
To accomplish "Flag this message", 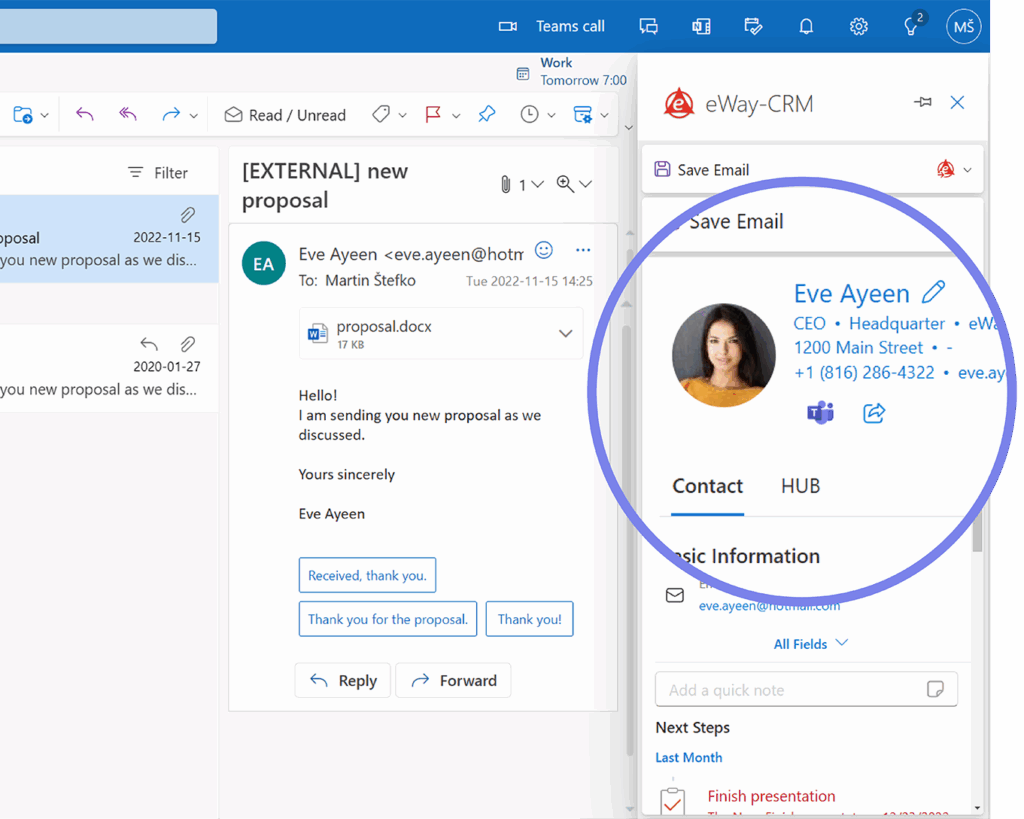I will (x=432, y=115).
